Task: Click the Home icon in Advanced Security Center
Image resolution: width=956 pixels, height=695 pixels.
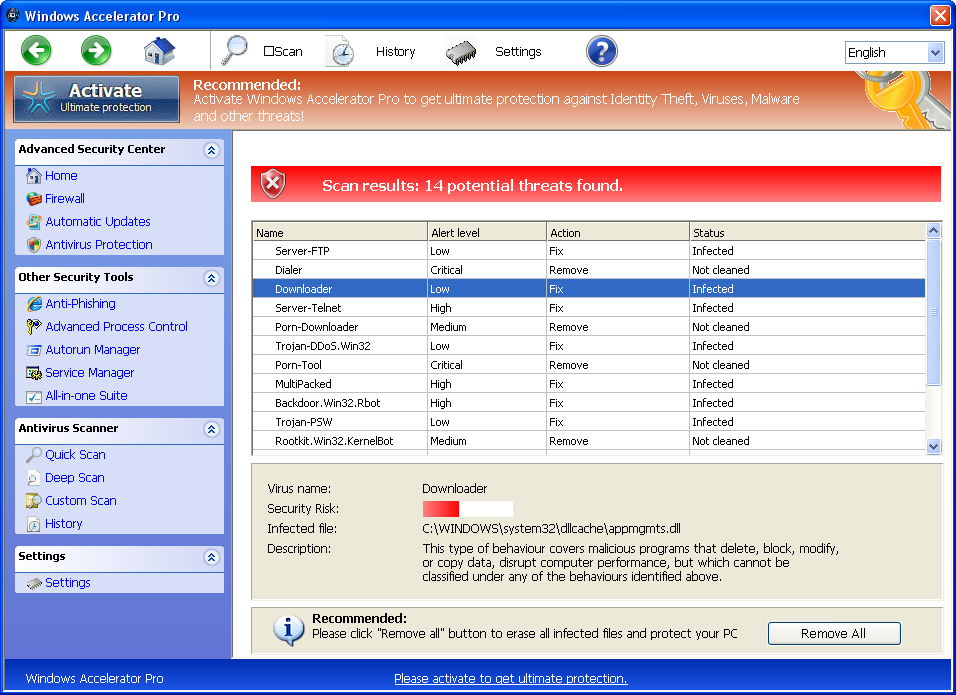Action: pos(34,176)
